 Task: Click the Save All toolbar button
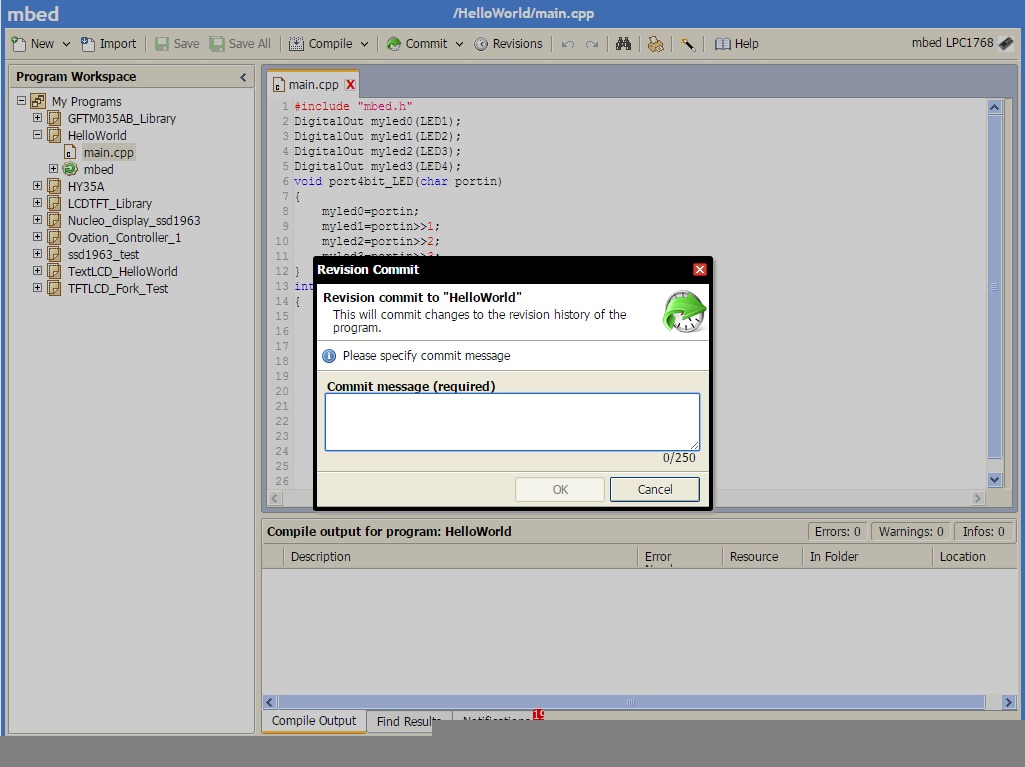coord(240,44)
